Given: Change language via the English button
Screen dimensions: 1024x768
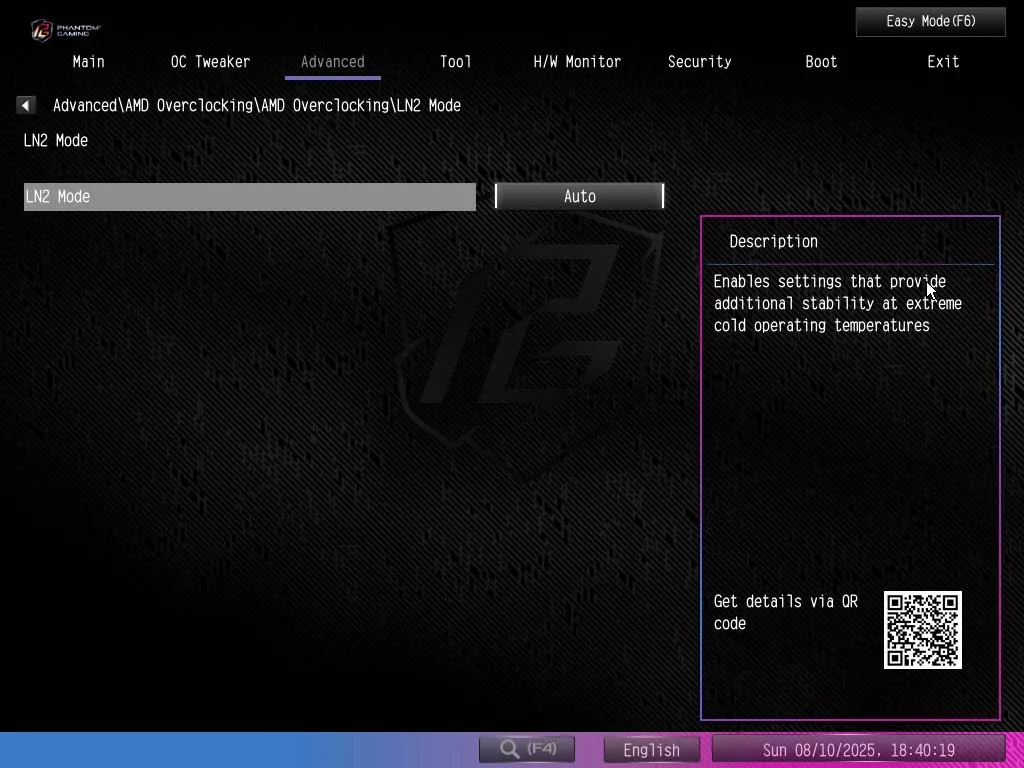Looking at the screenshot, I should pyautogui.click(x=651, y=750).
